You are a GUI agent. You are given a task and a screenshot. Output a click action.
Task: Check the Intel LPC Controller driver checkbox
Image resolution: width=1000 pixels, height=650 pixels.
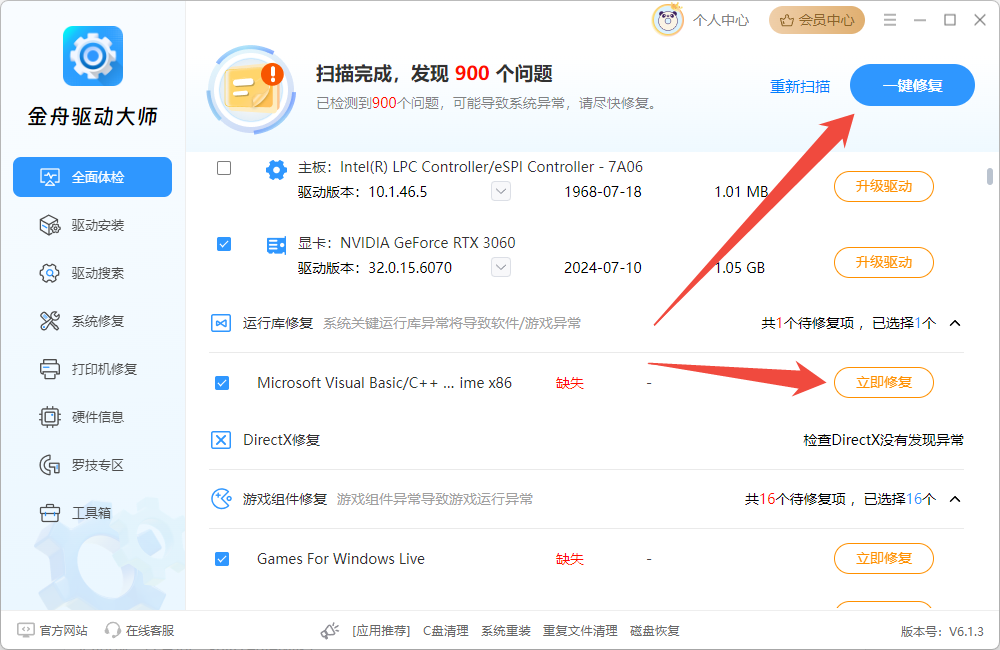click(x=224, y=168)
